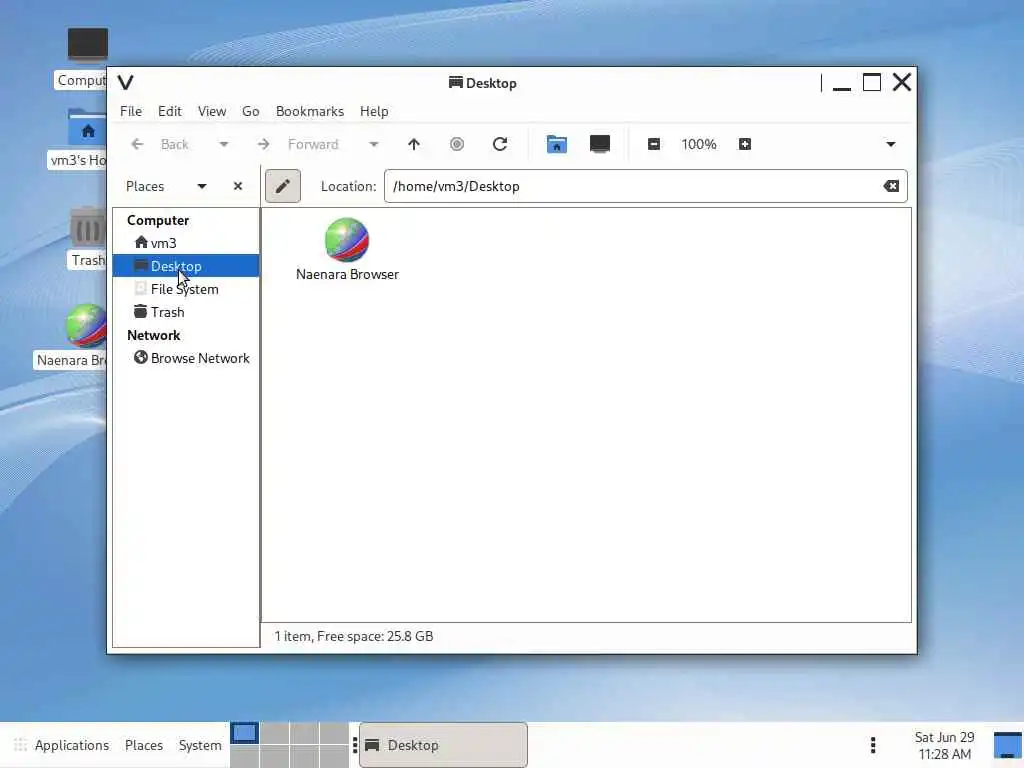Go up to the parent folder
Viewport: 1024px width, 768px height.
[414, 144]
